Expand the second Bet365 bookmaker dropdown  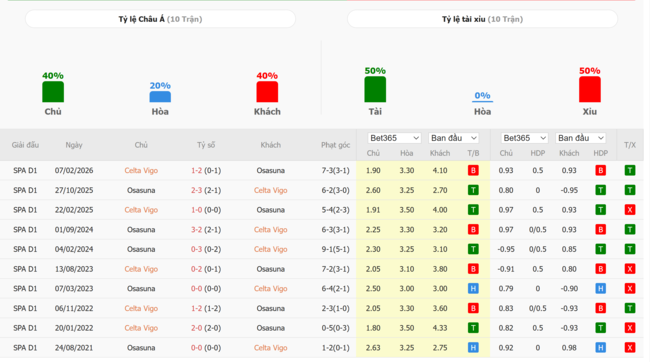point(524,138)
